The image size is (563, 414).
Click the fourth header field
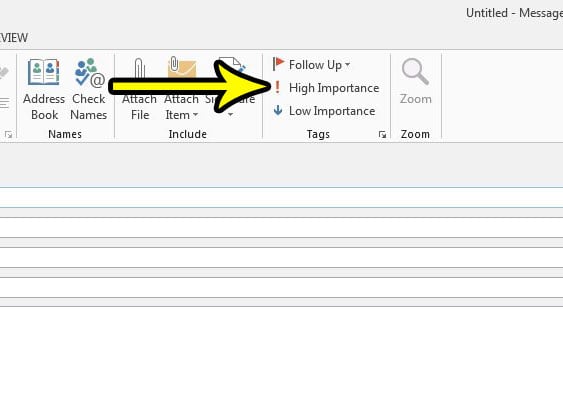[282, 288]
